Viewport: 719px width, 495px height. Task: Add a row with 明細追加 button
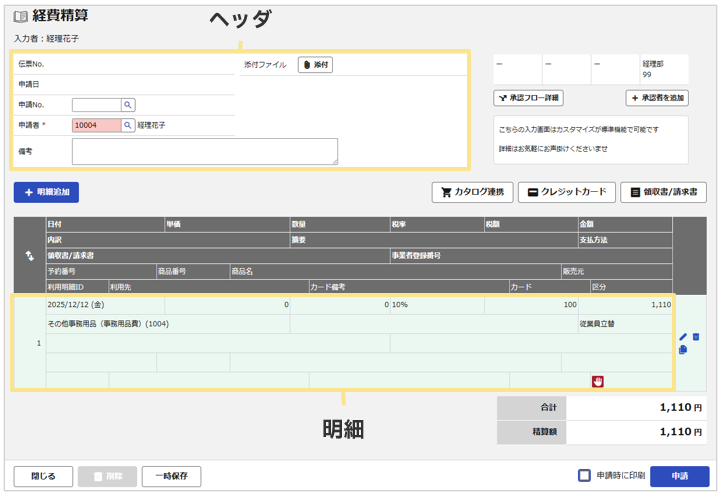click(46, 192)
